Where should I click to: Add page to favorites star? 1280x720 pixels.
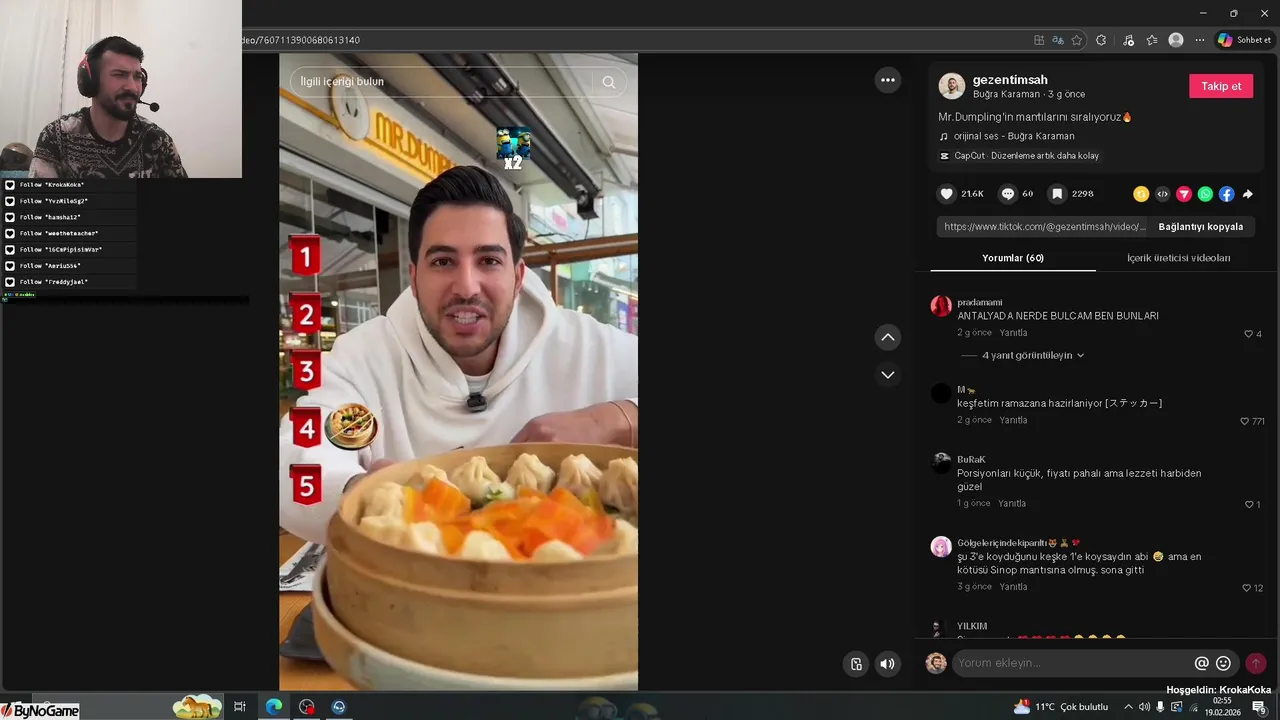[1077, 40]
